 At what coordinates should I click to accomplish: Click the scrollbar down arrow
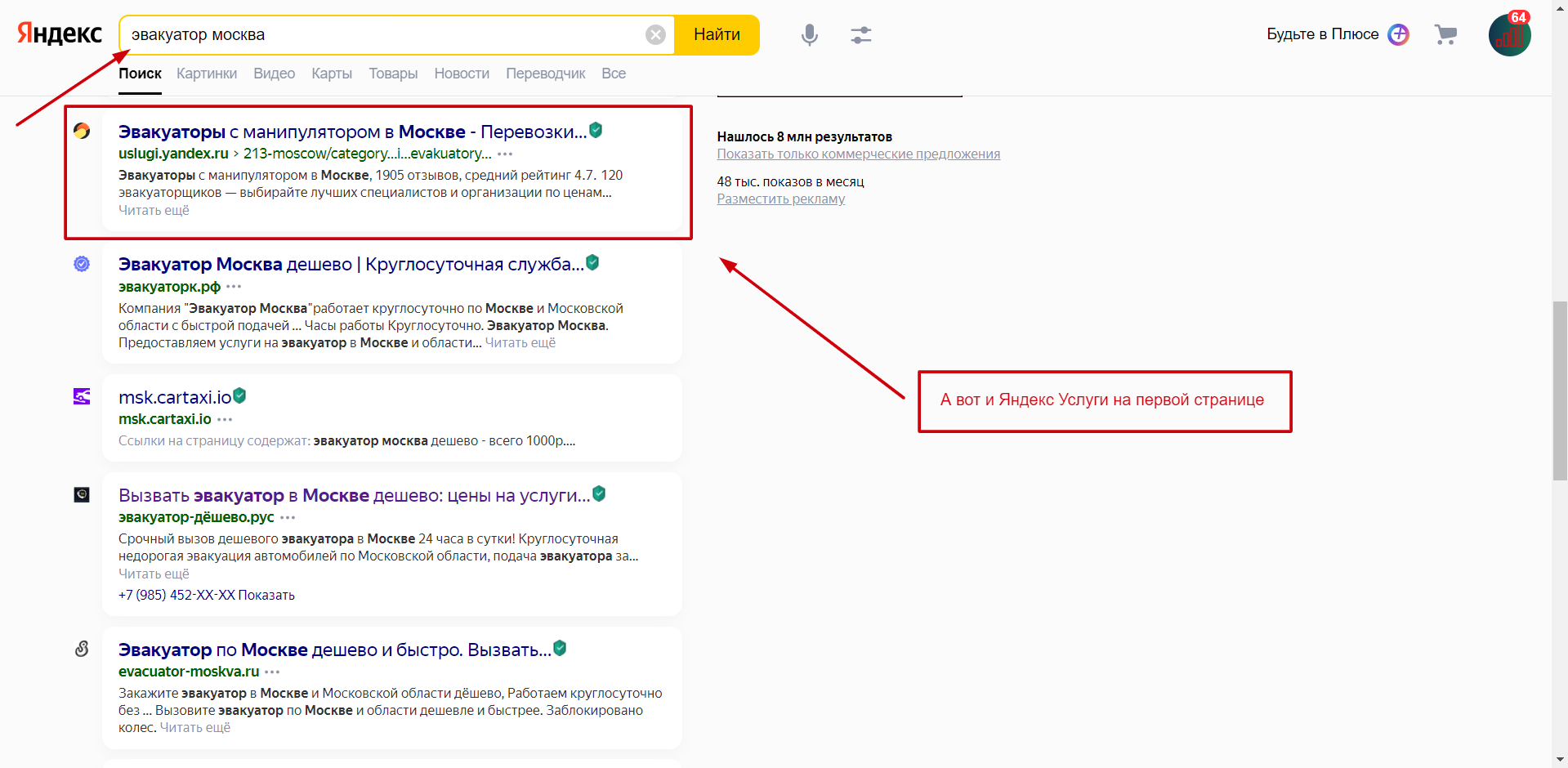(x=1560, y=760)
